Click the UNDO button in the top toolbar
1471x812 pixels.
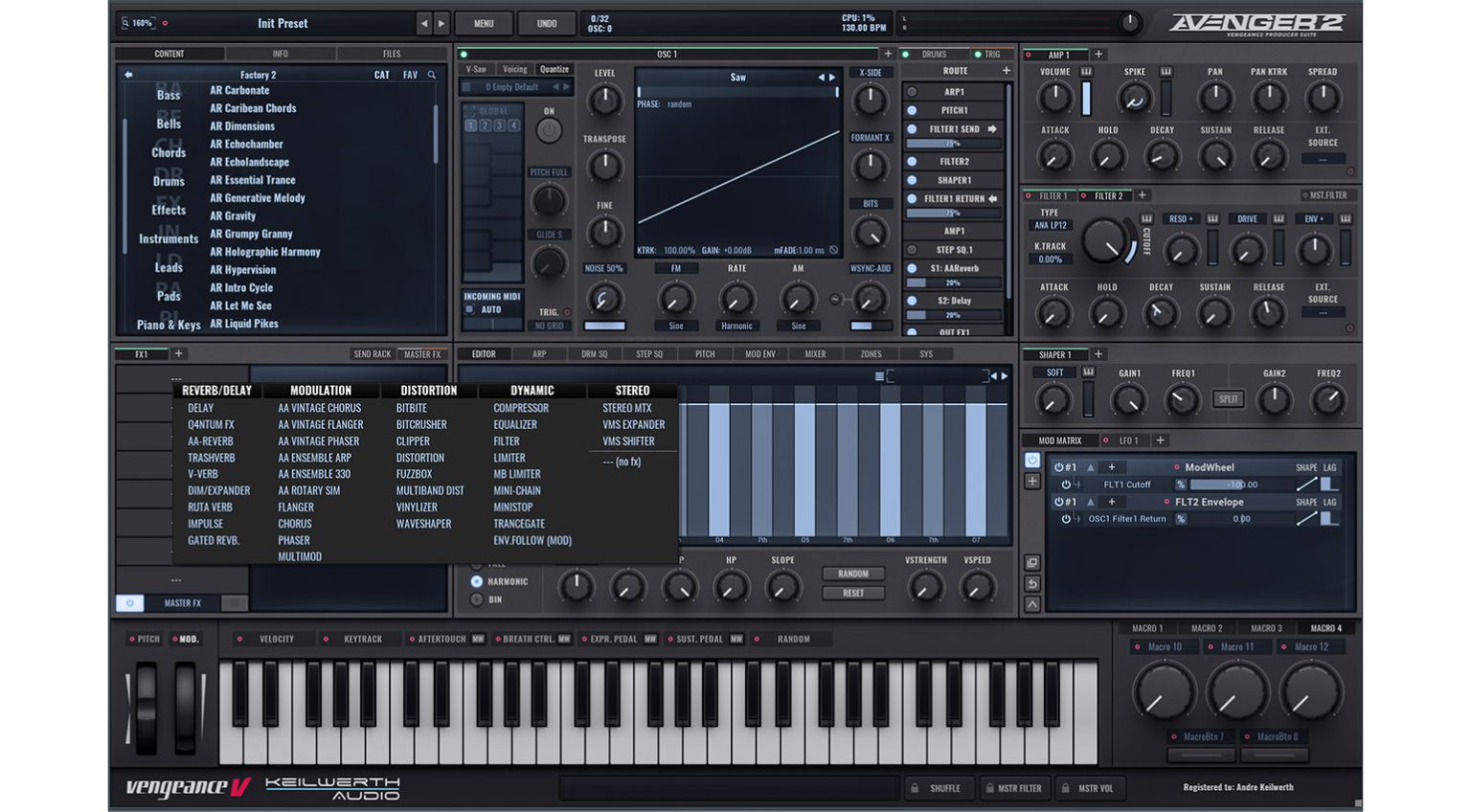547,23
